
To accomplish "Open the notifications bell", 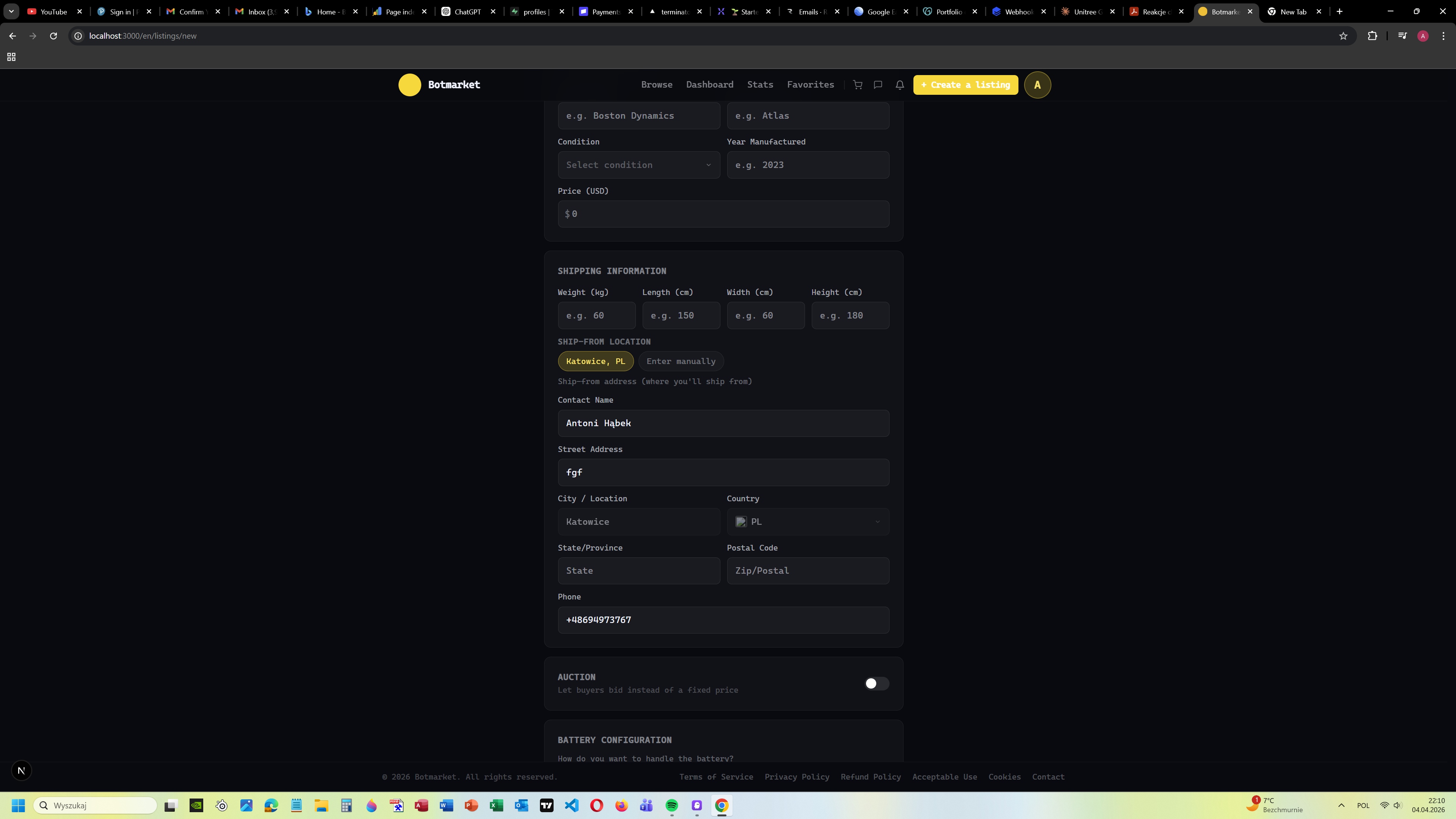I will tap(899, 85).
